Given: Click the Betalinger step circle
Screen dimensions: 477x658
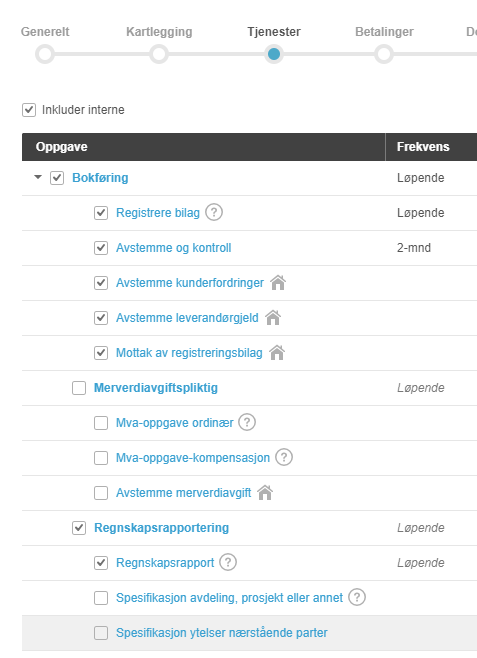Looking at the screenshot, I should pyautogui.click(x=384, y=54).
